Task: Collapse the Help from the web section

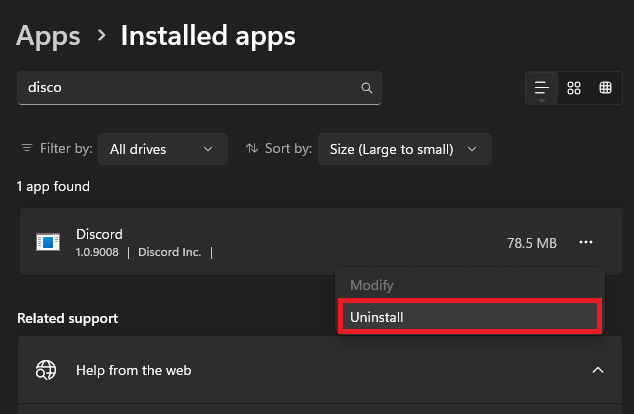Action: 598,370
